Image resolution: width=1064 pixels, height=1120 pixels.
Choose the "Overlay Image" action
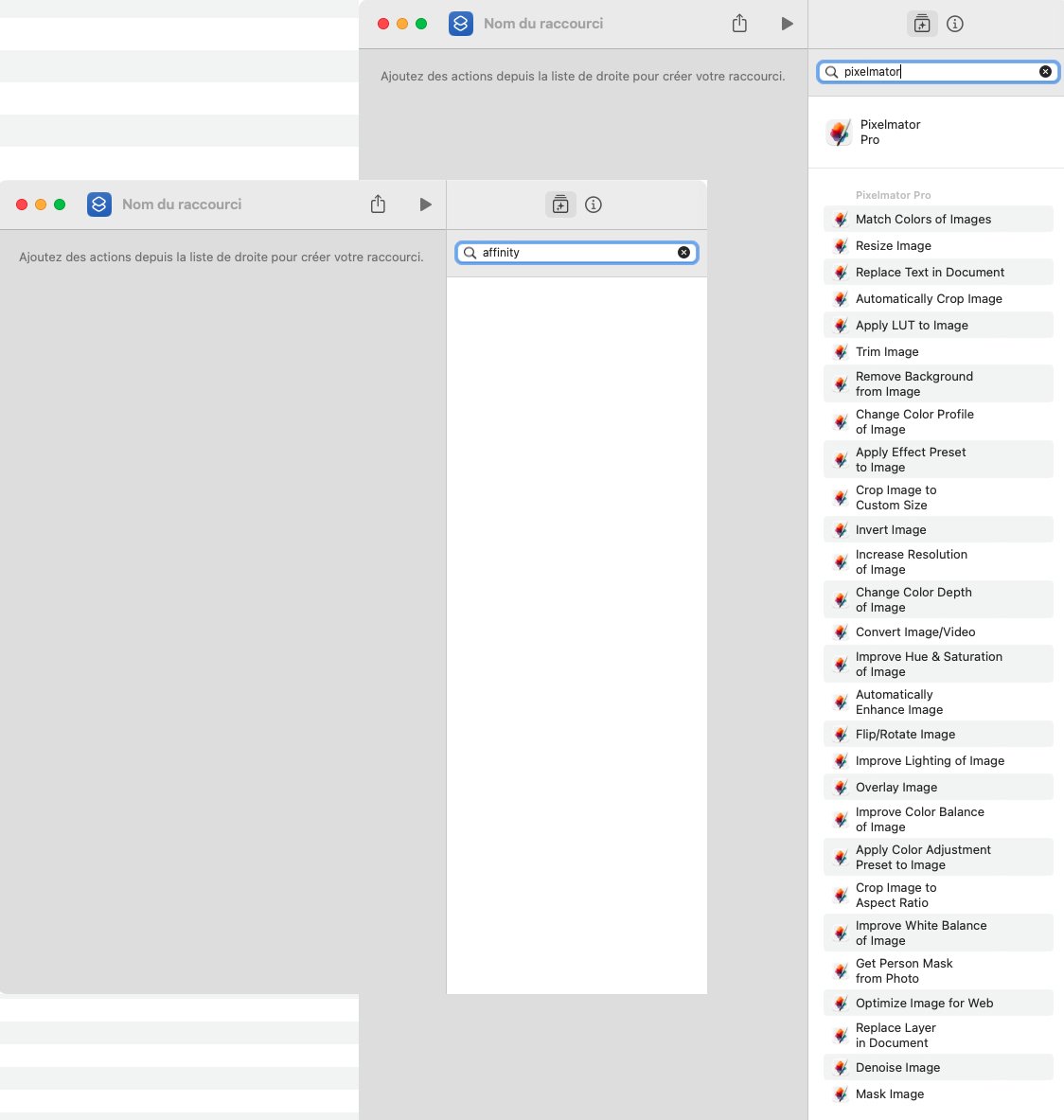[x=938, y=787]
